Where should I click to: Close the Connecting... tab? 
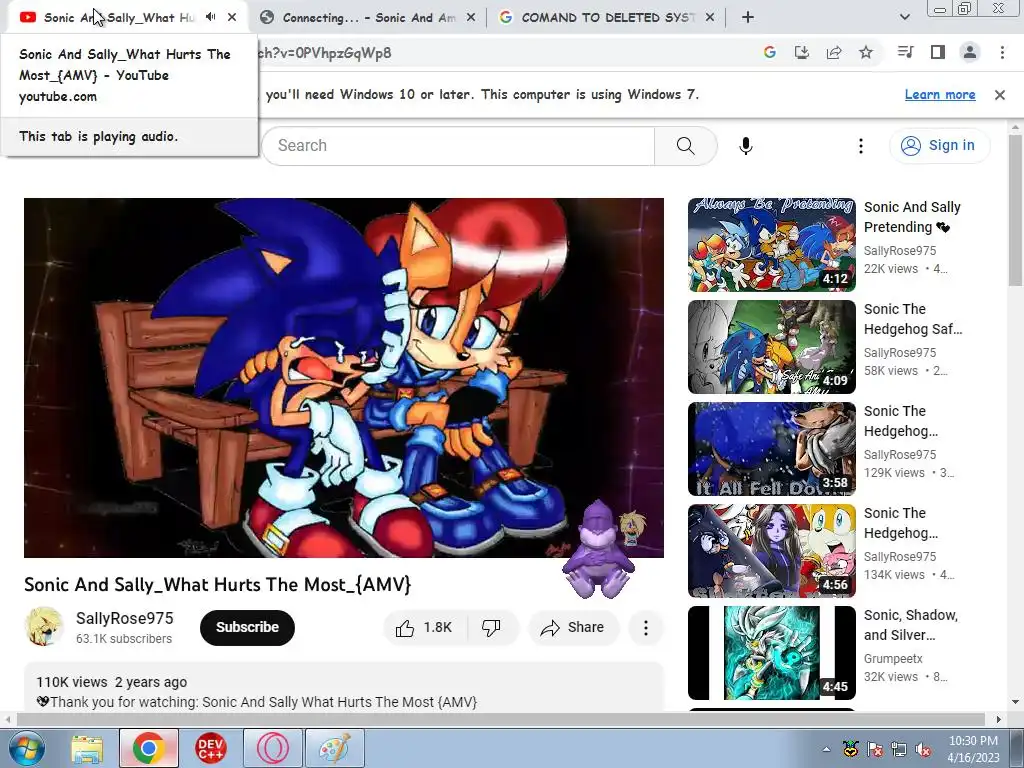coord(470,18)
